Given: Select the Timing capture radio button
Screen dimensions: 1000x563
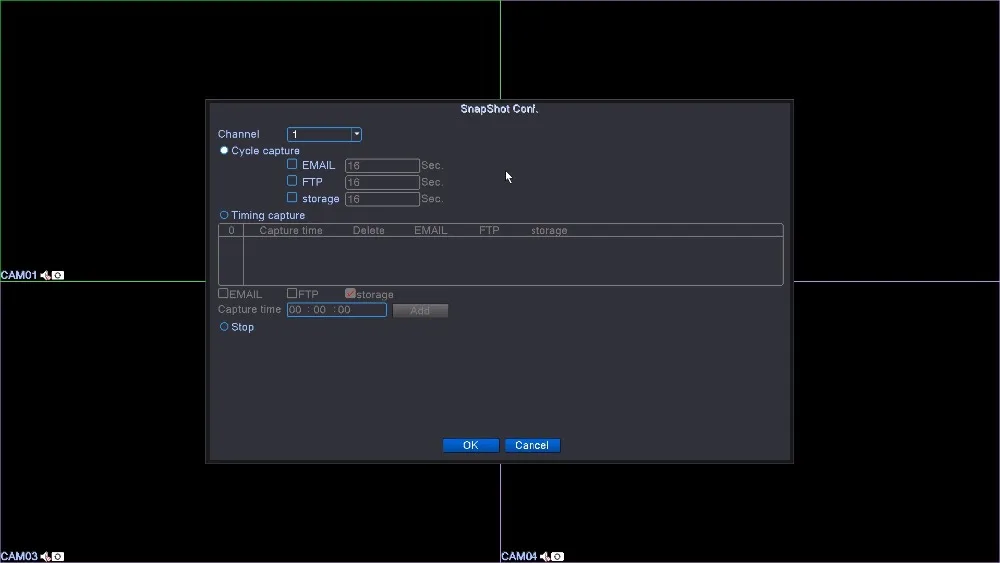Looking at the screenshot, I should click(x=224, y=215).
